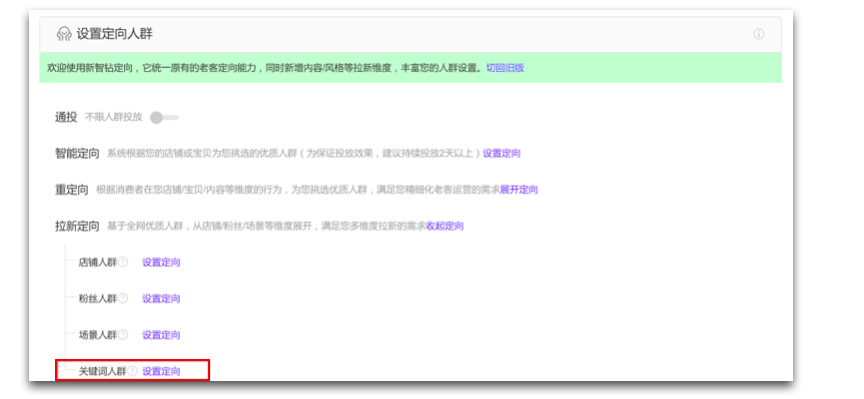Screen dimensions: 864x399
Task: Click the audience icon beside 设置定向人群
Action: click(x=64, y=34)
